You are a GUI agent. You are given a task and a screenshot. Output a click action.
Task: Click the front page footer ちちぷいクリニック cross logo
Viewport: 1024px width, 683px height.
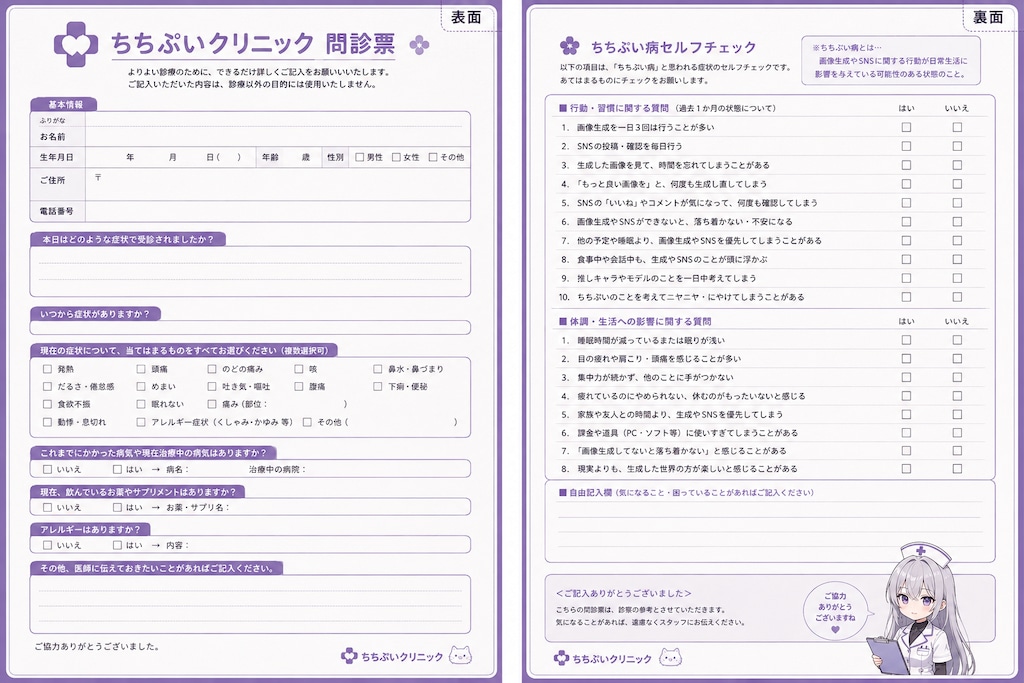[x=349, y=656]
